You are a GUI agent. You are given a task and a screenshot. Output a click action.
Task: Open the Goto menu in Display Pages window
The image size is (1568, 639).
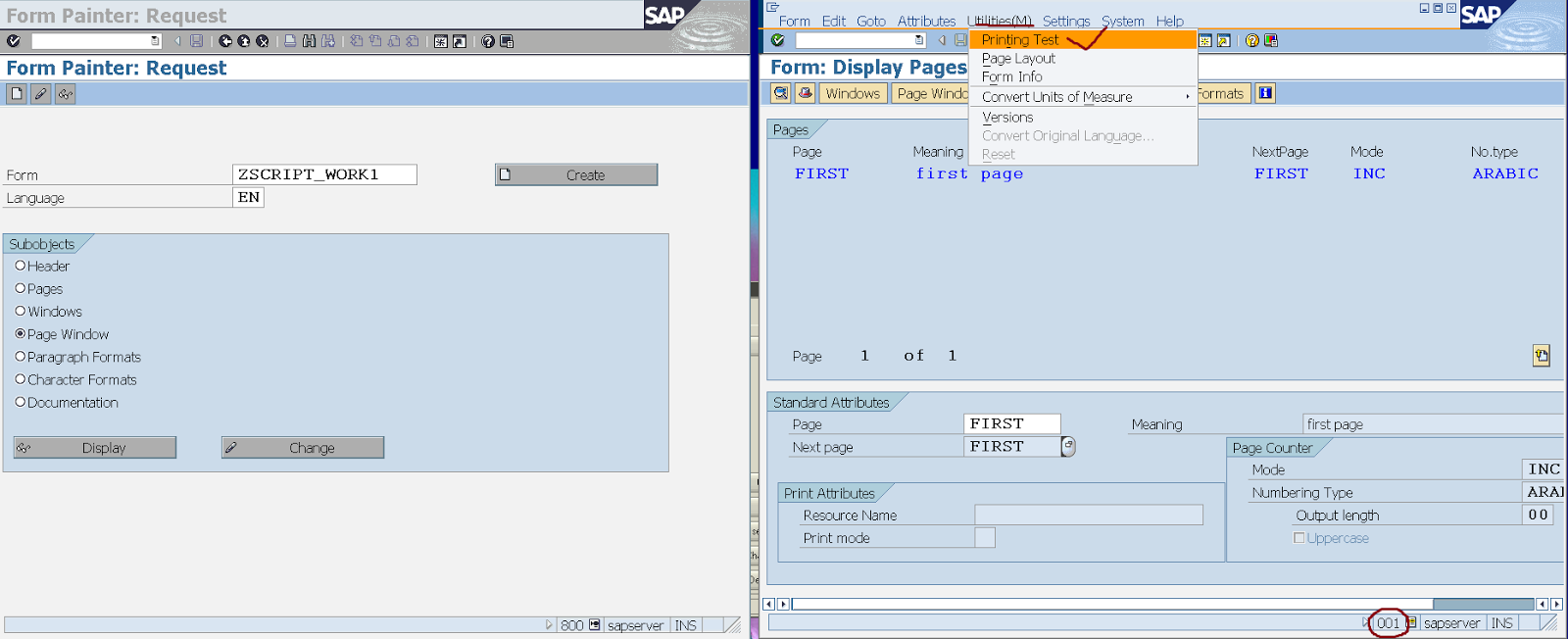click(x=871, y=21)
